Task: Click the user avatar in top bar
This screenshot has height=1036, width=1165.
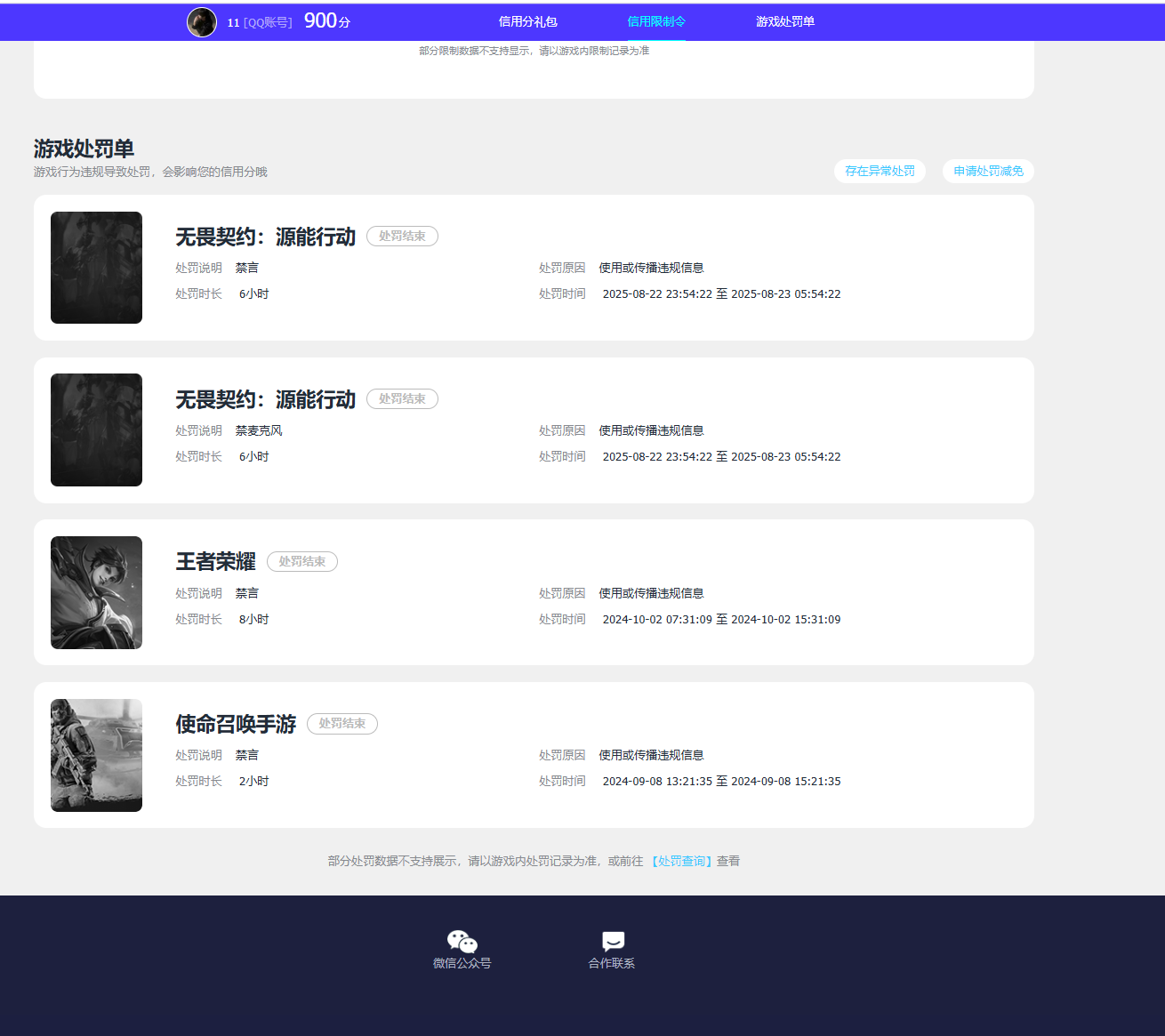Action: click(x=202, y=22)
